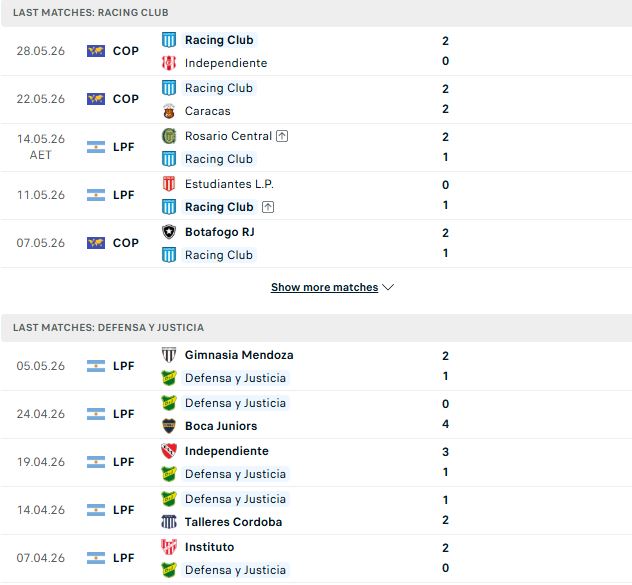
Task: Click the advancing arrow icon beside Racing Club
Action: click(x=268, y=207)
